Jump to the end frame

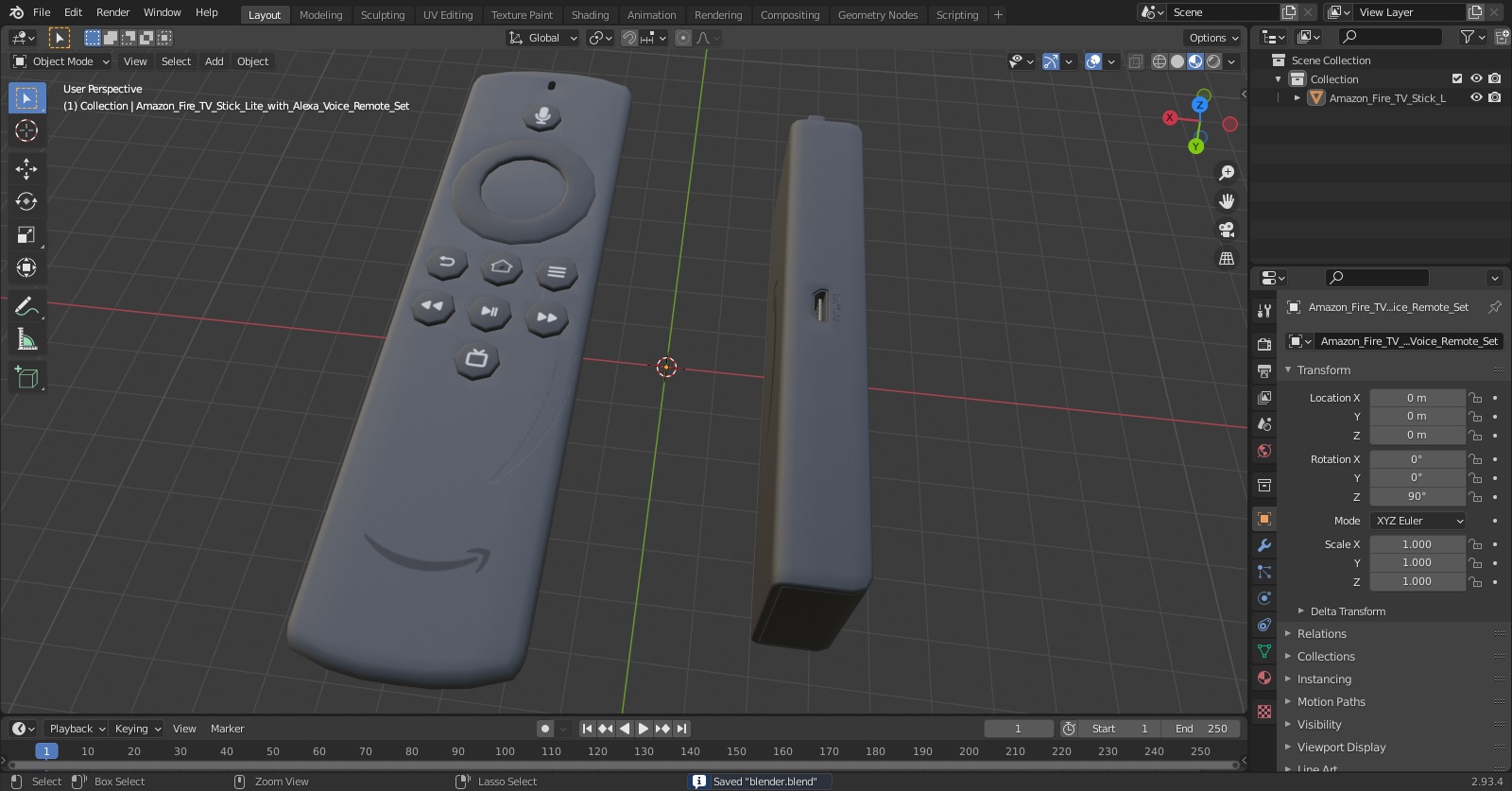tap(681, 729)
